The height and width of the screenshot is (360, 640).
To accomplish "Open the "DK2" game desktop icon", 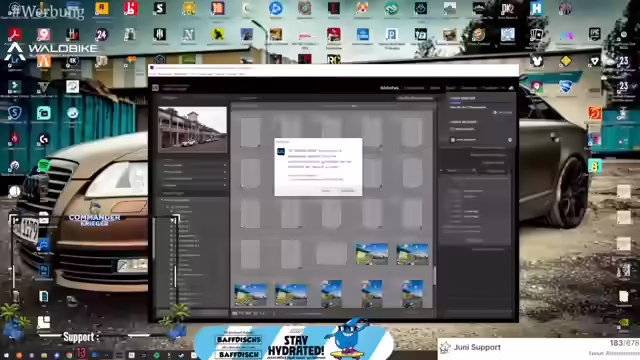I will tap(507, 8).
